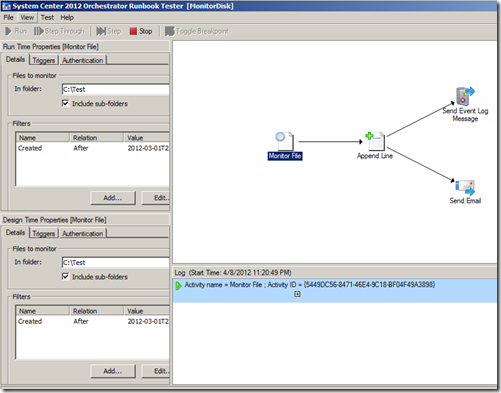Select the Append Line activity icon
The image size is (501, 393).
pyautogui.click(x=375, y=141)
